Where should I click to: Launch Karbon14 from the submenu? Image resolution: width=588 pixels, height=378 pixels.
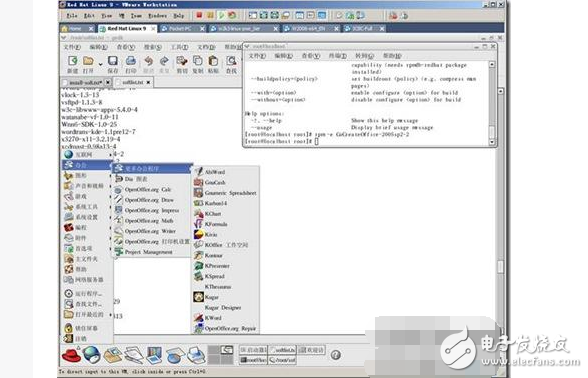pos(225,203)
